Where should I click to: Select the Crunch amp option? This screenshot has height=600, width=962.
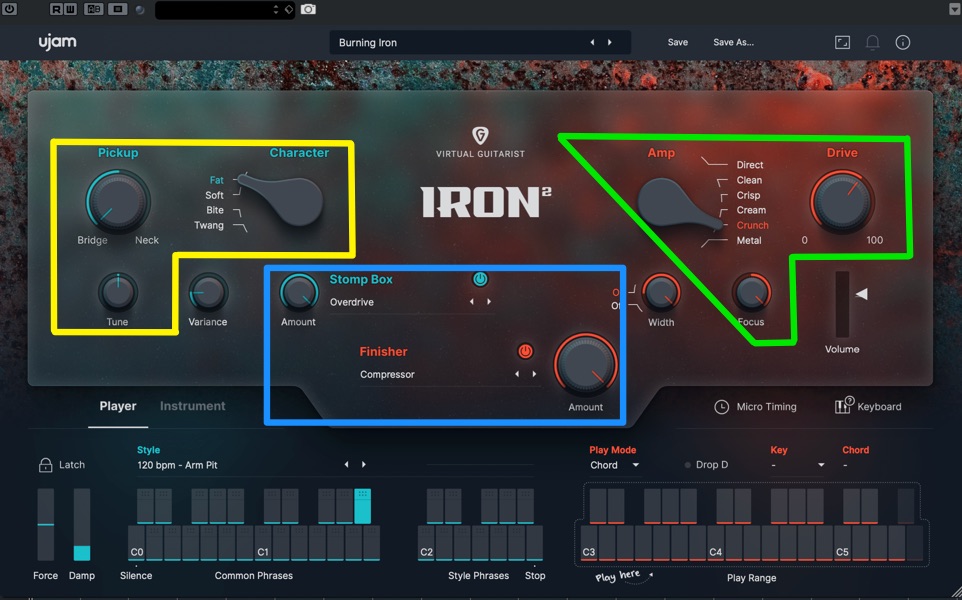[752, 225]
